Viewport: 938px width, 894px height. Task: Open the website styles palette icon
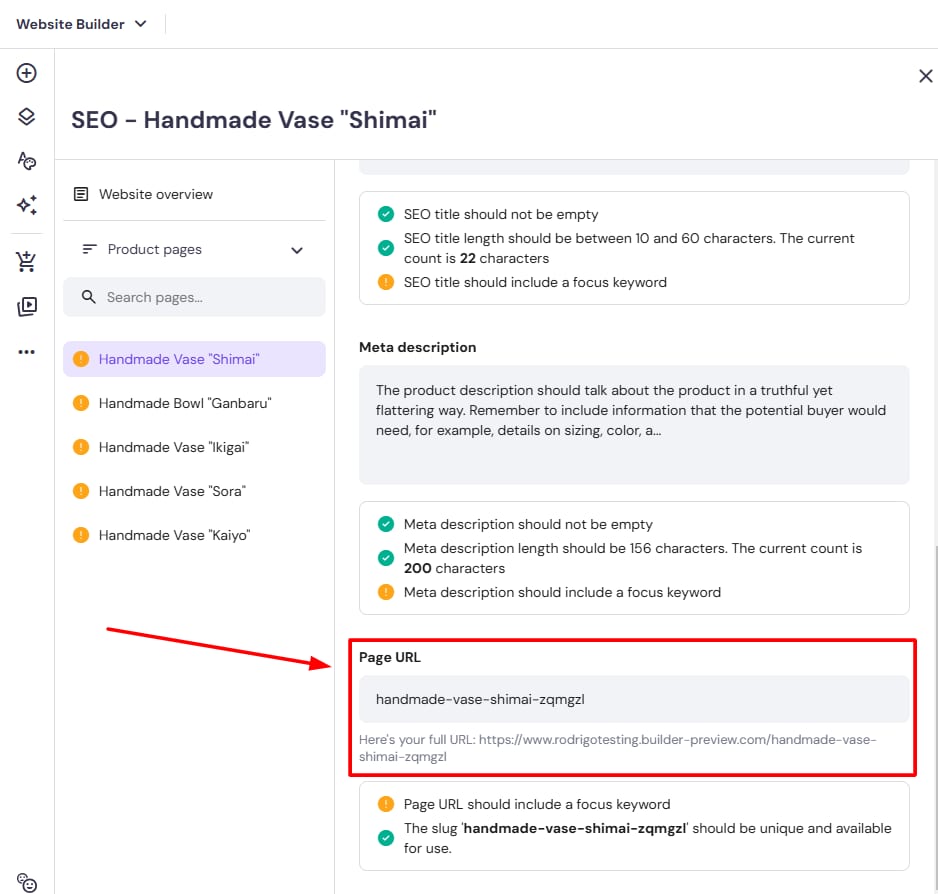[27, 161]
